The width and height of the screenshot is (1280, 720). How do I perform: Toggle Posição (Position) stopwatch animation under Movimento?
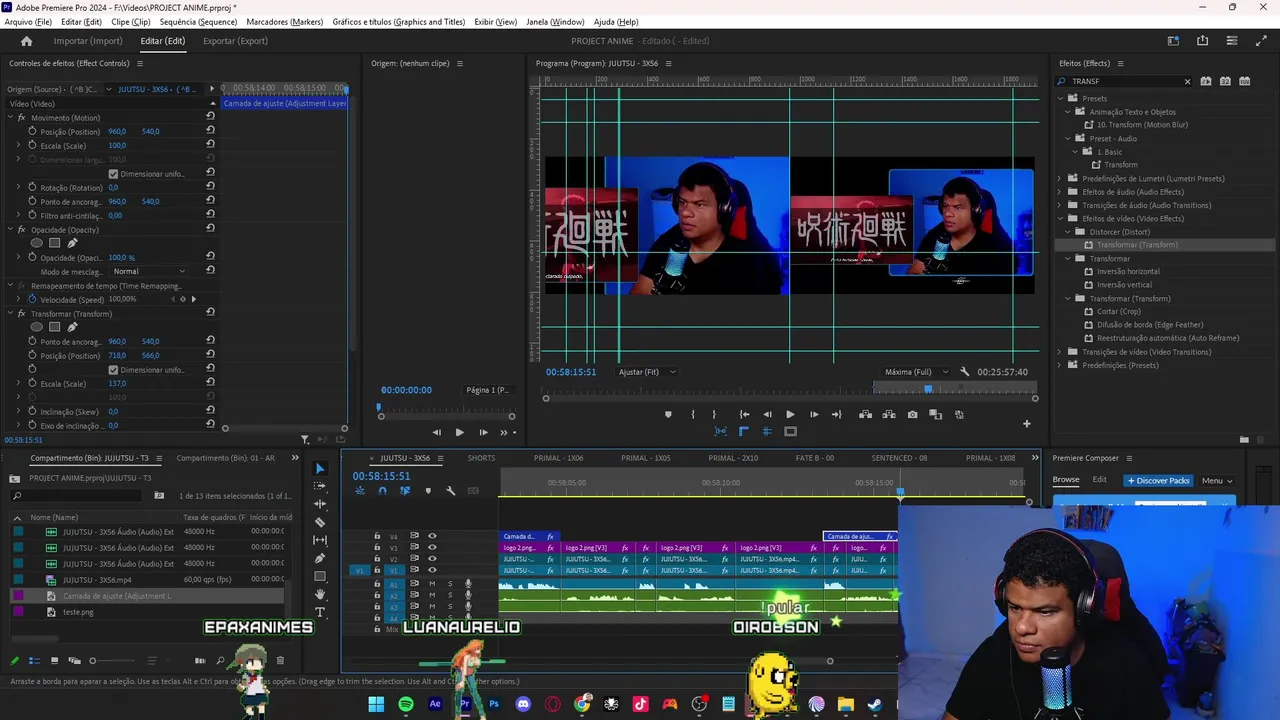[32, 131]
